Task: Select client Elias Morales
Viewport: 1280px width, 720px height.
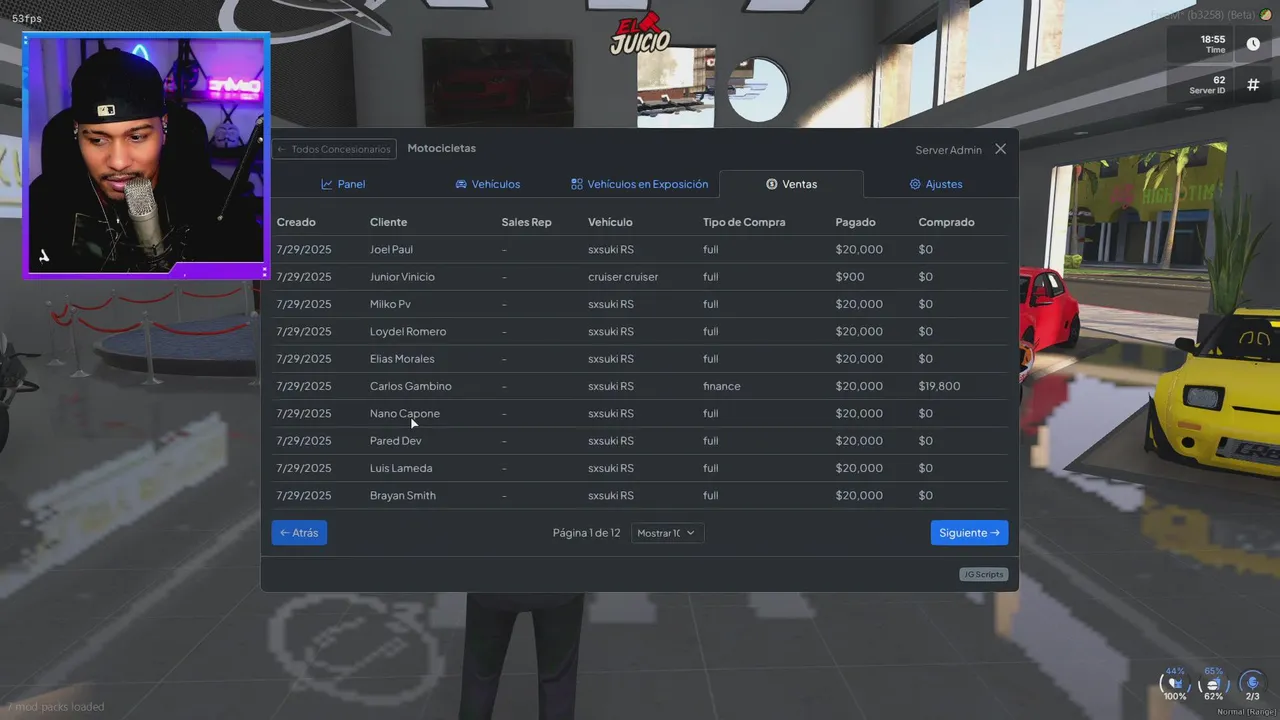Action: [402, 359]
